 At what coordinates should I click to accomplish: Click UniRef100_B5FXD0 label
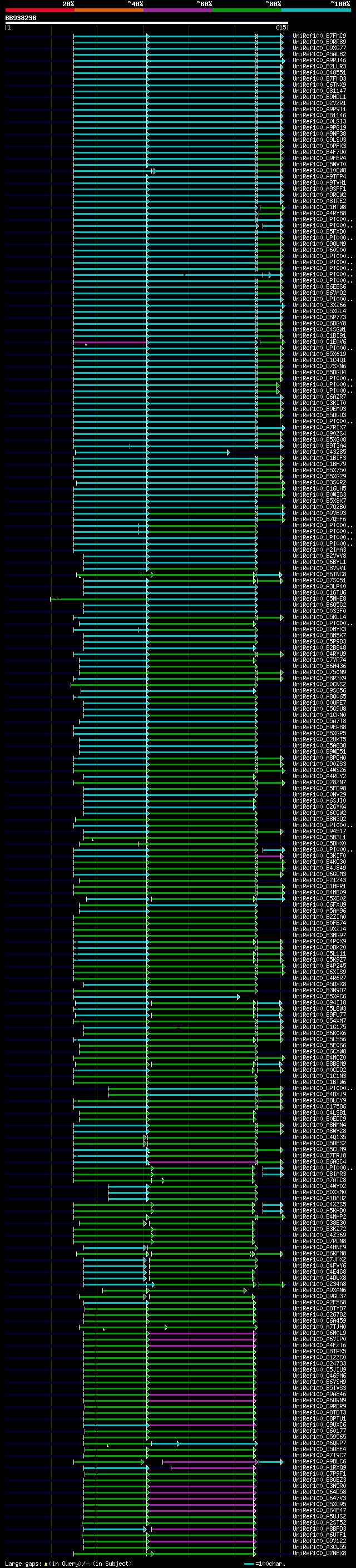pos(319,231)
